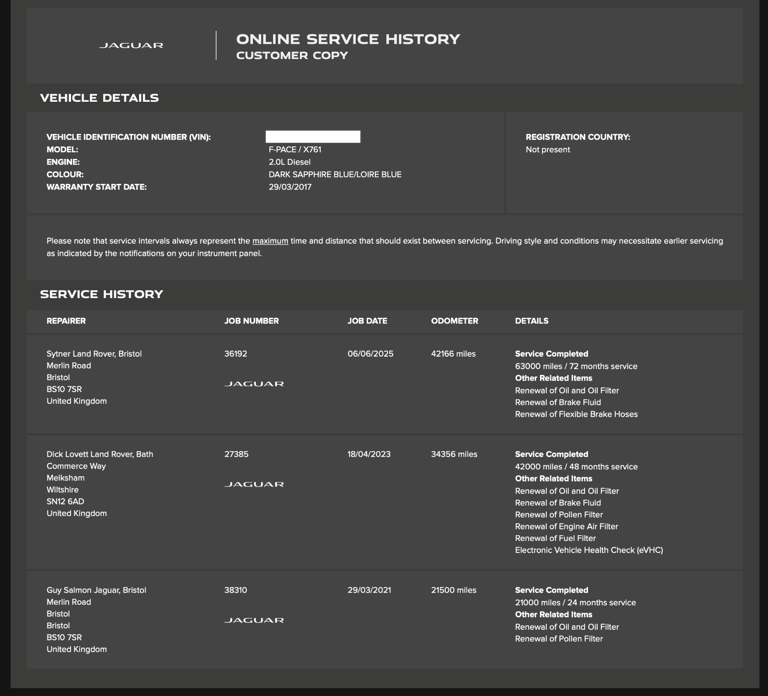Click the 'JOB NUMBER' column header
Screen dimensions: 768x696
252,321
